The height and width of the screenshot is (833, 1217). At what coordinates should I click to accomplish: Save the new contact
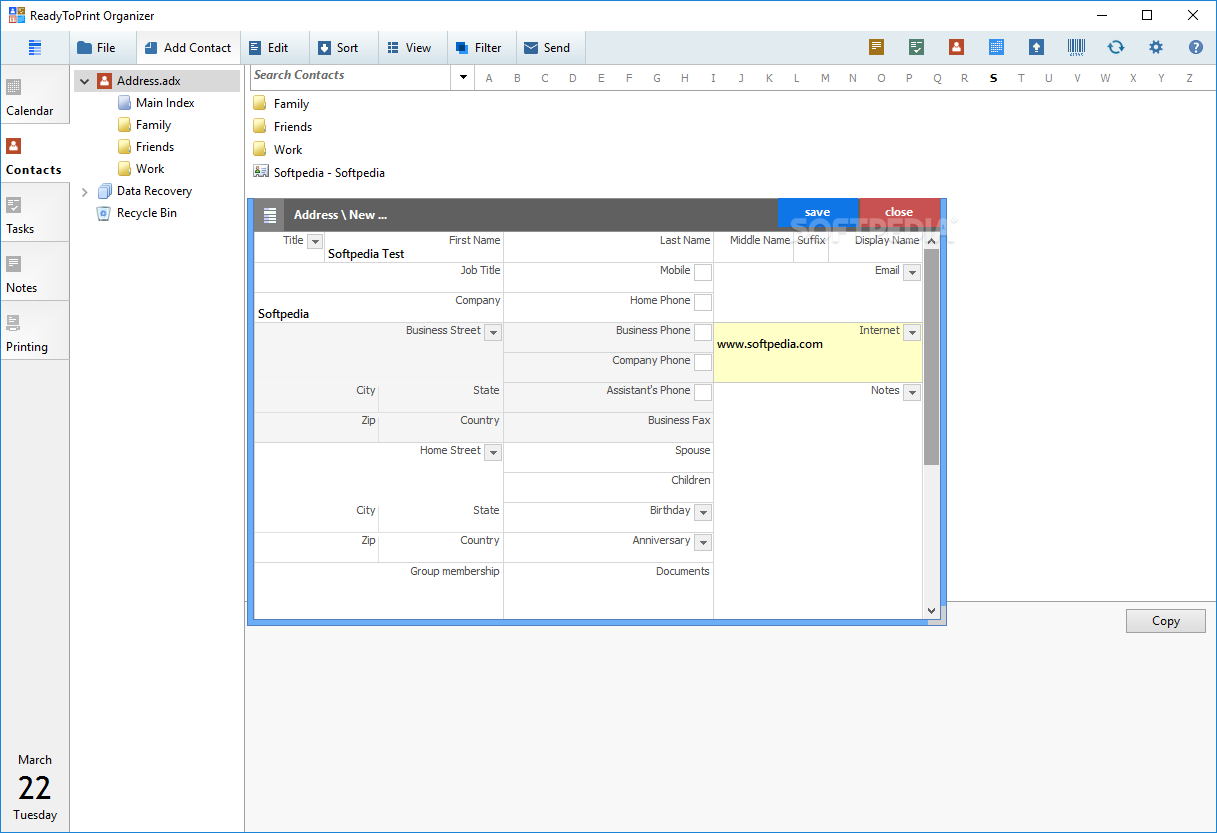coord(818,212)
